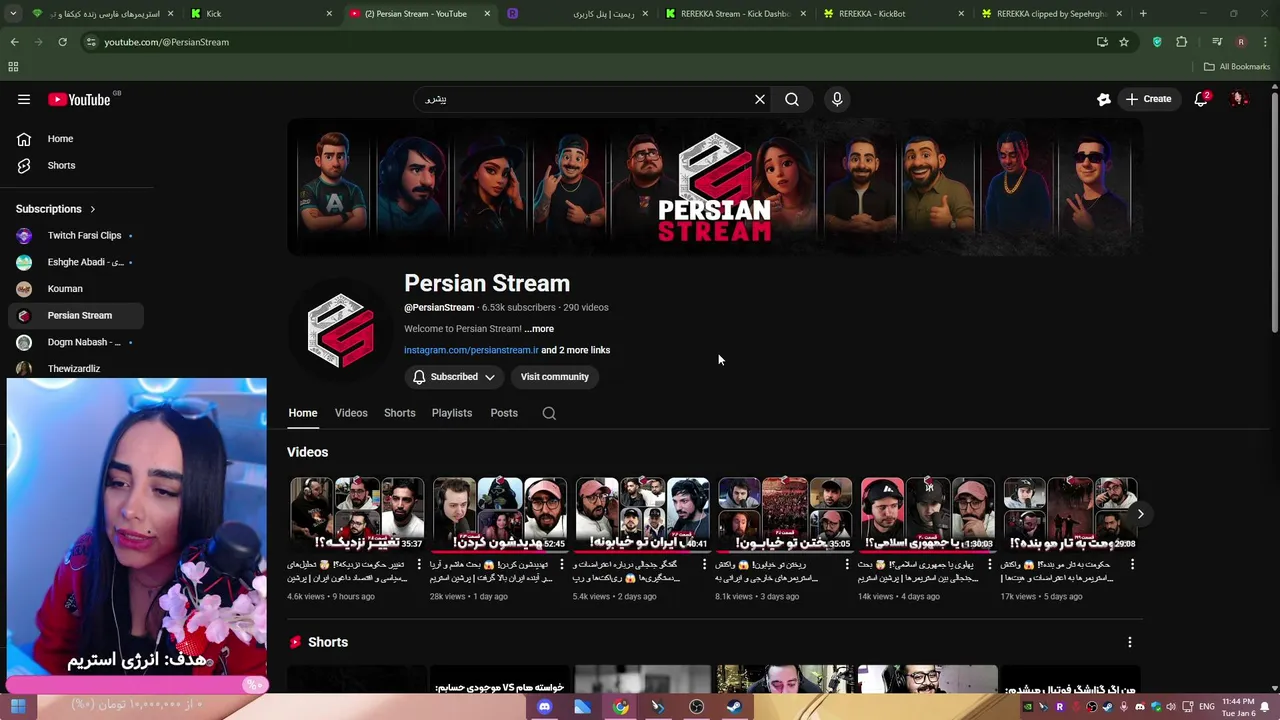The width and height of the screenshot is (1280, 720).
Task: Open the icon left of Create
Action: click(1104, 99)
